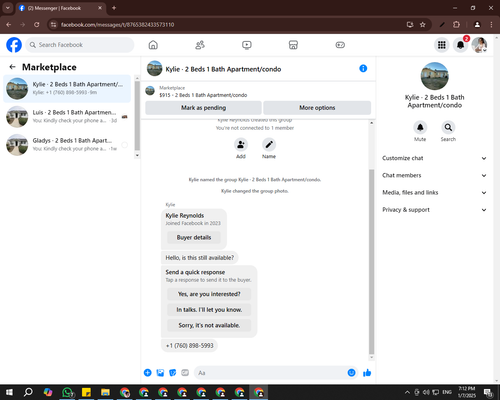Reload the page in browser
The image size is (500, 400).
point(37,25)
